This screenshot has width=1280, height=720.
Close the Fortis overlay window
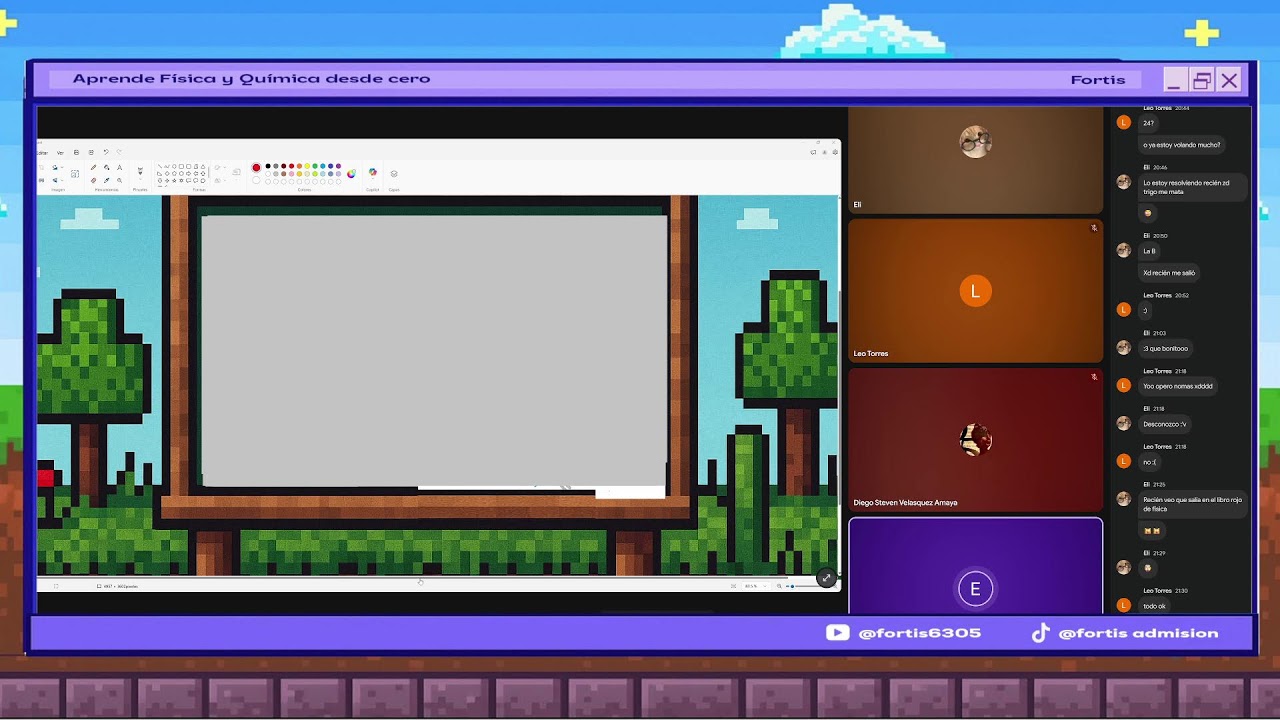[1230, 80]
